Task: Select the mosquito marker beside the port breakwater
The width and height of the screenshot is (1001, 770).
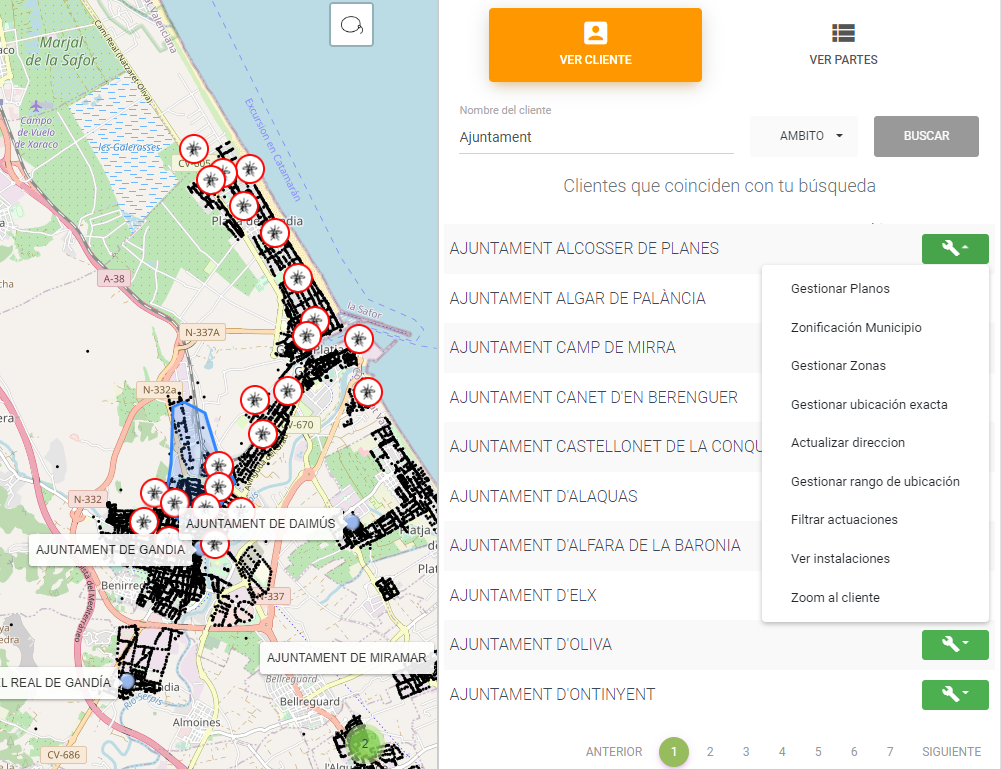Action: pyautogui.click(x=359, y=338)
